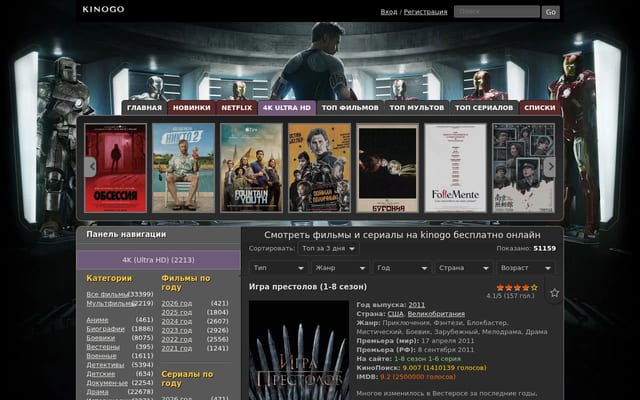Click the Великобритания country link
The image size is (640, 400).
pos(436,314)
